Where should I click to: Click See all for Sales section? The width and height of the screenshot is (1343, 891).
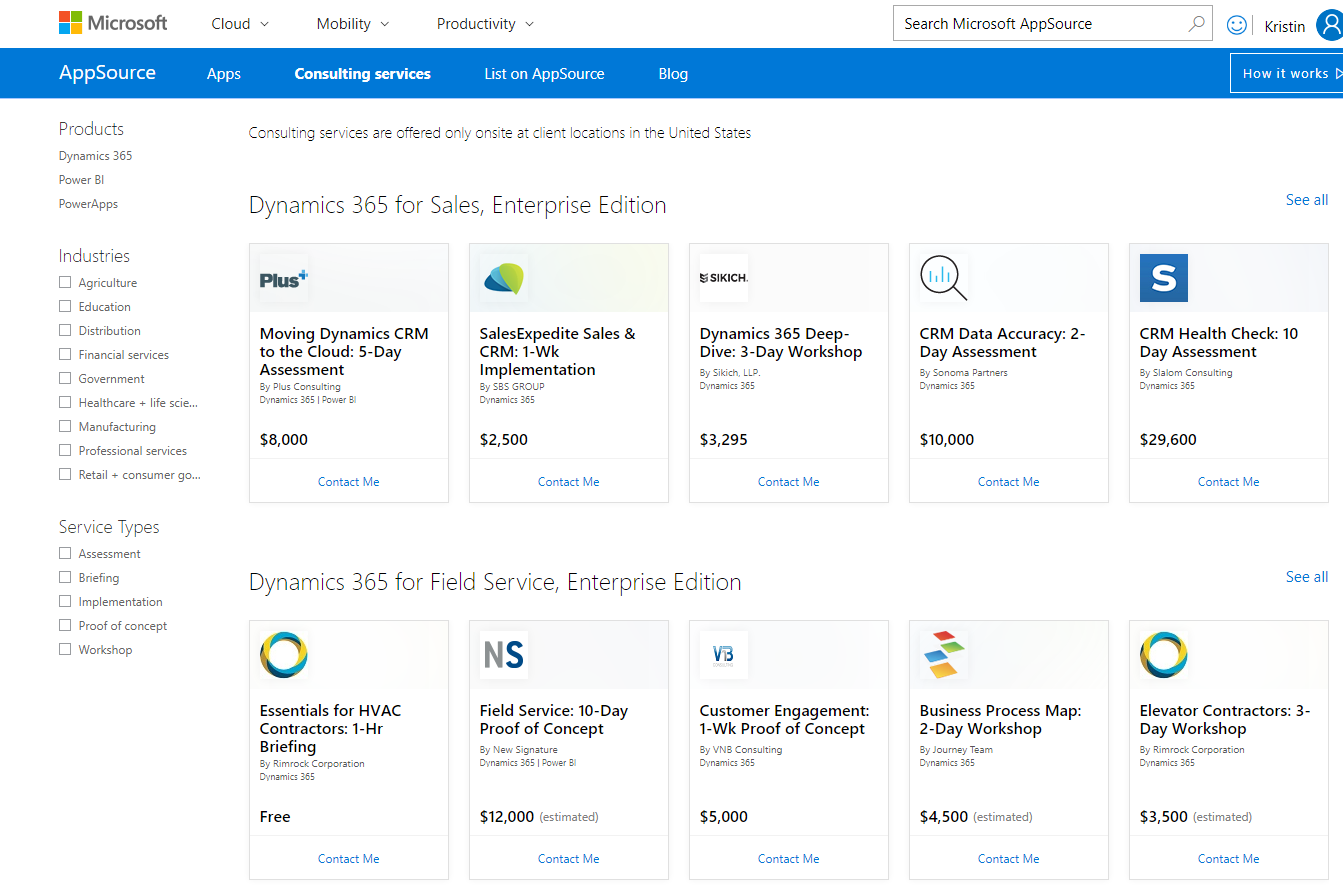click(1307, 200)
